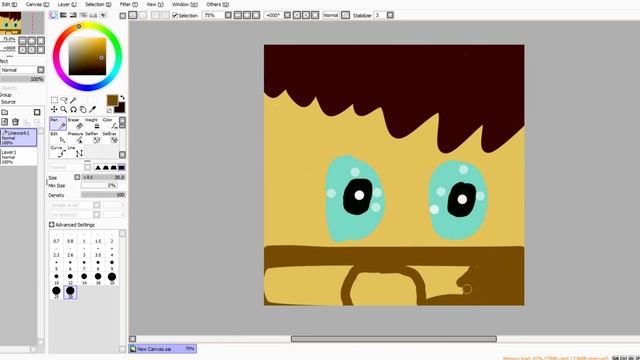Open the View menu
This screenshot has width=640, height=360.
point(155,4)
